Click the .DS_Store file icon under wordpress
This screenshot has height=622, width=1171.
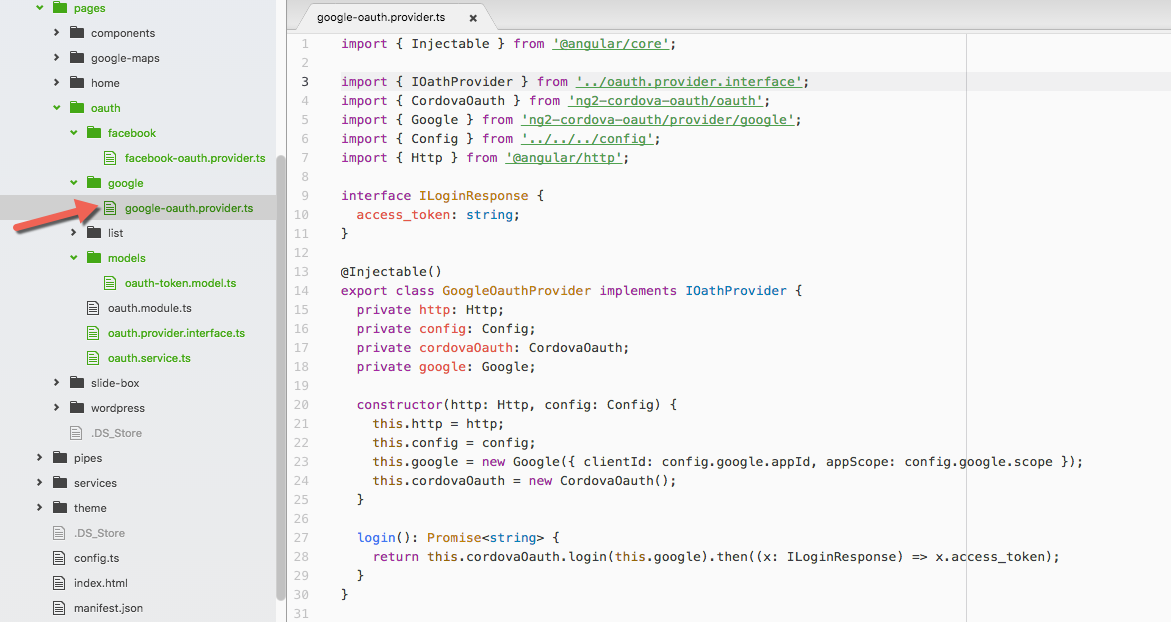[x=75, y=432]
